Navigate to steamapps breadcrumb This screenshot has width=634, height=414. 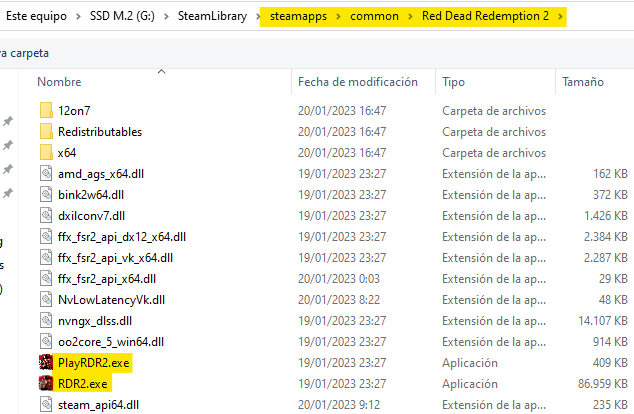298,16
